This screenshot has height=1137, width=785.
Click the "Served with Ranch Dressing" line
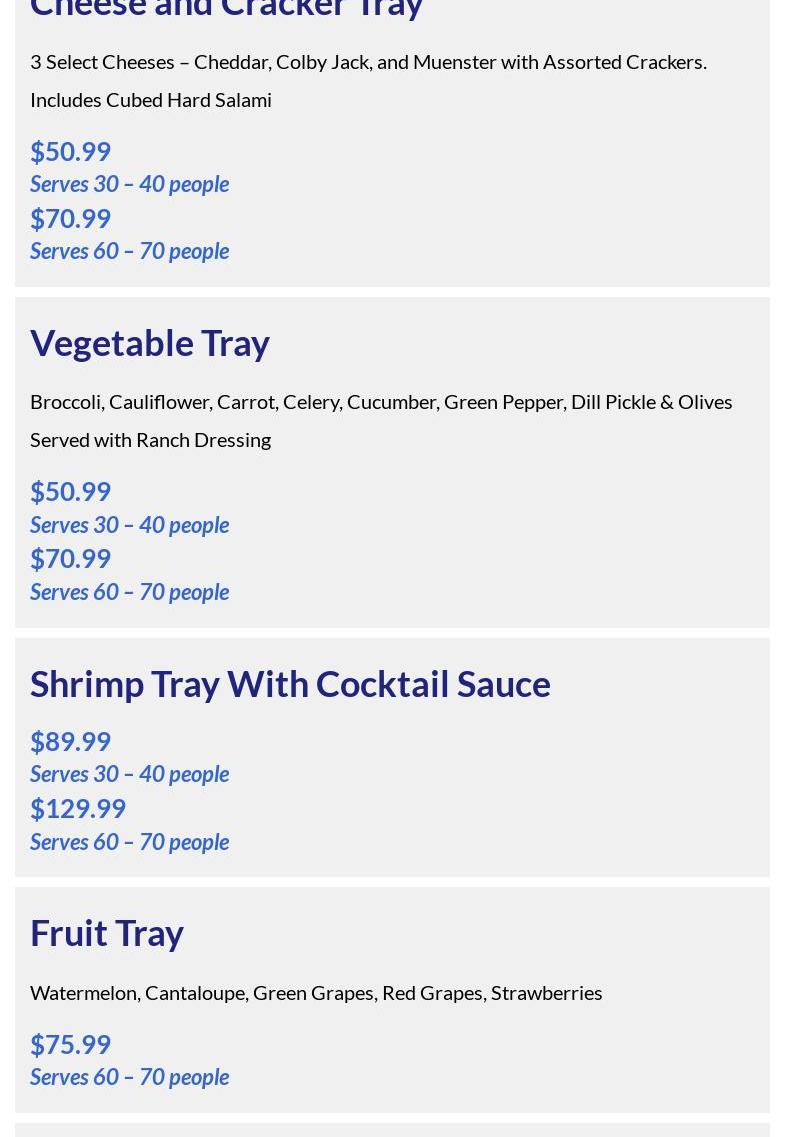point(150,440)
